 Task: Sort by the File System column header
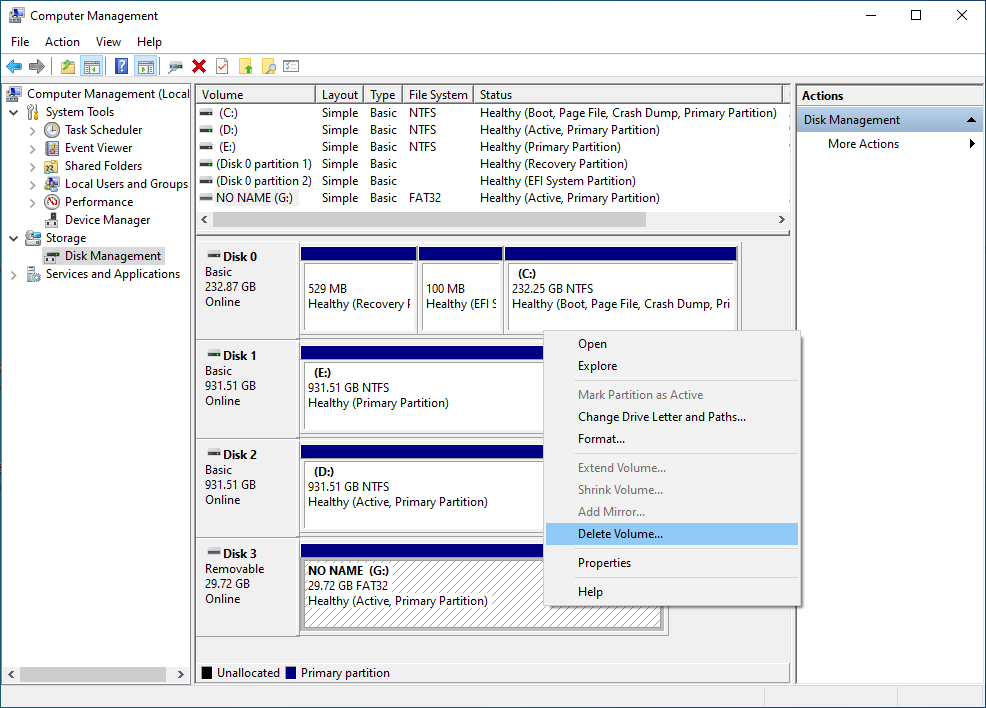[438, 94]
